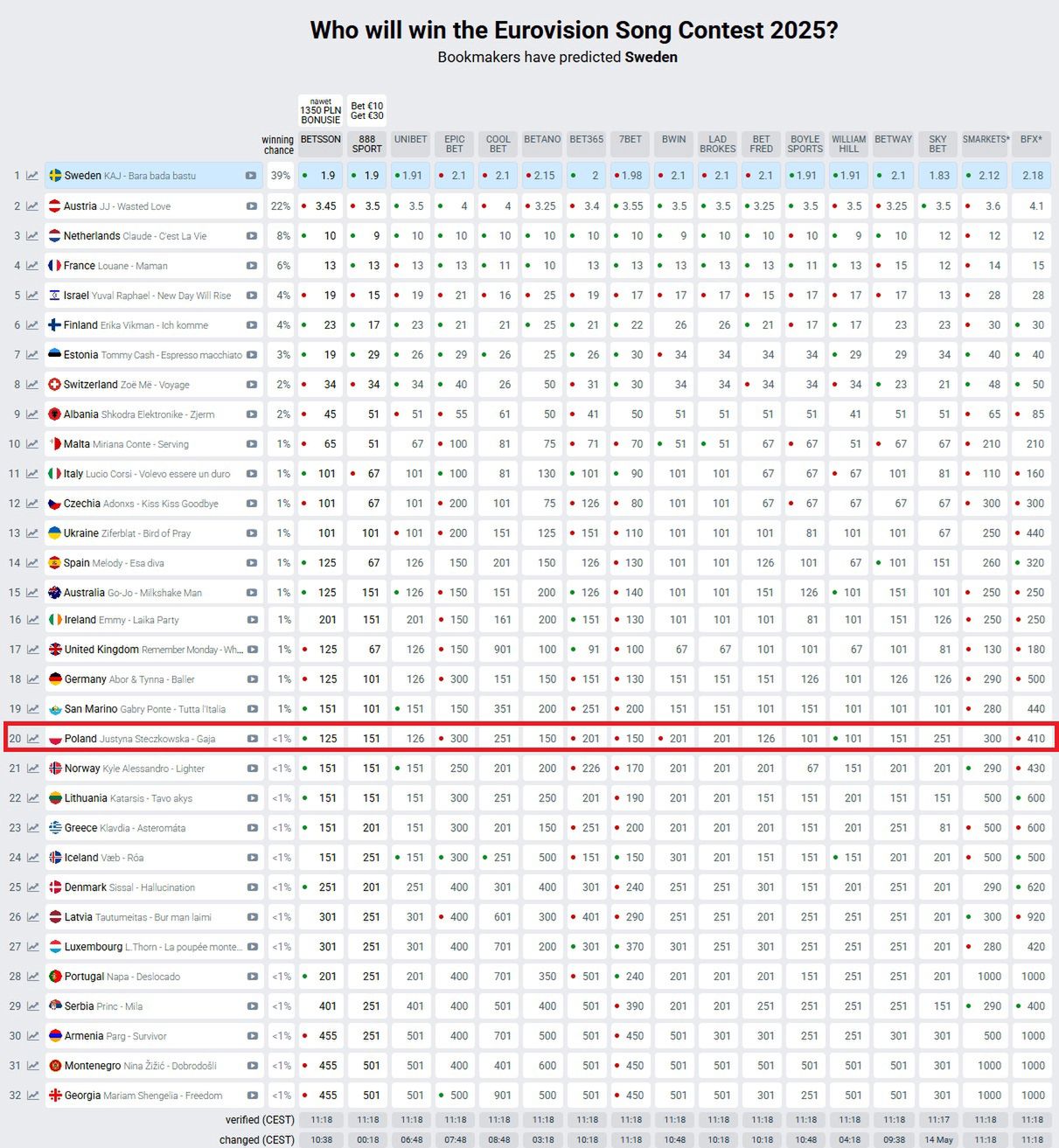Open odds history chart for Israel
The width and height of the screenshot is (1059, 1148).
[32, 296]
